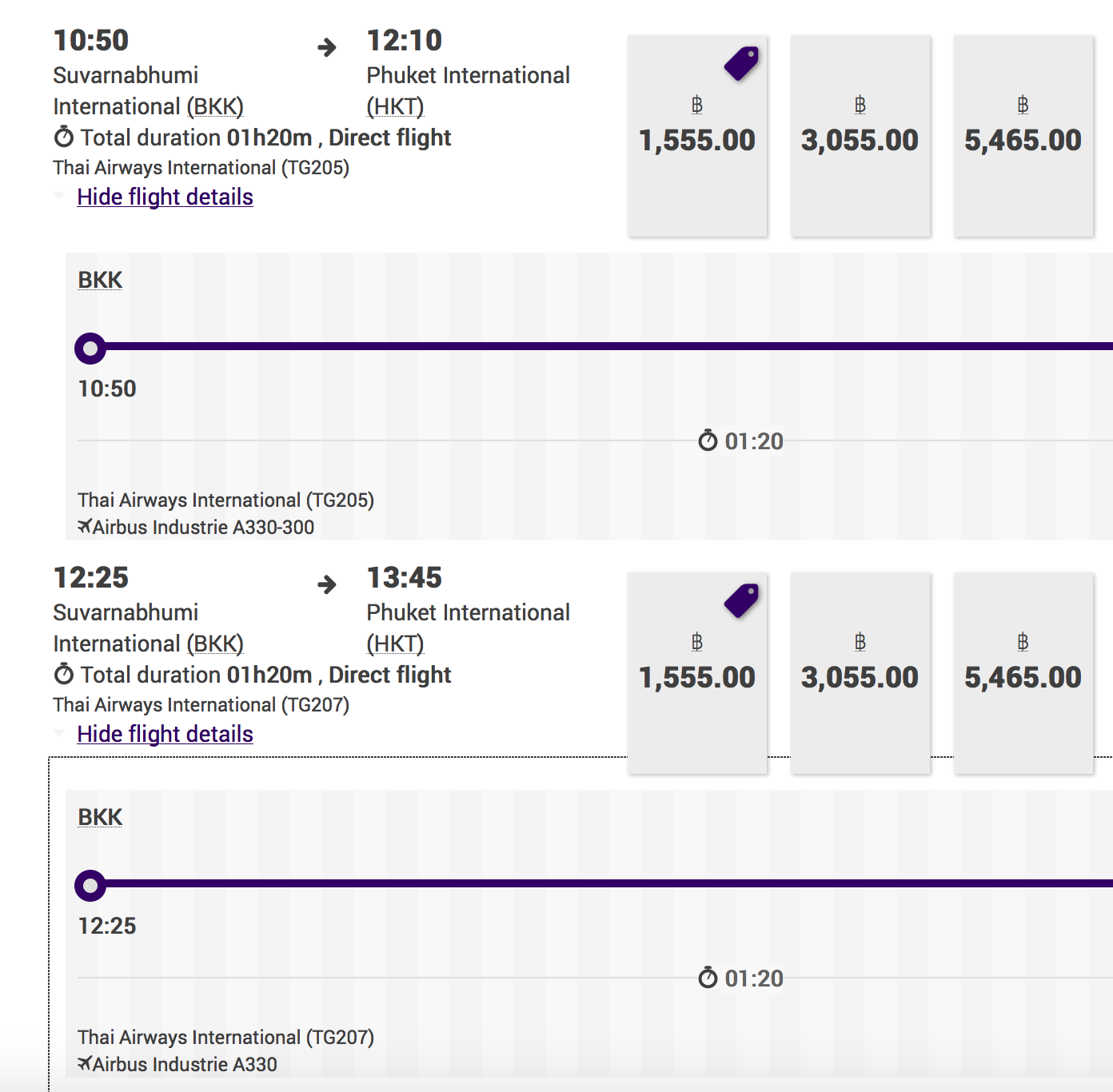The width and height of the screenshot is (1113, 1092).
Task: Click the airplane icon next to Airbus Industrie A330
Action: 85,1063
